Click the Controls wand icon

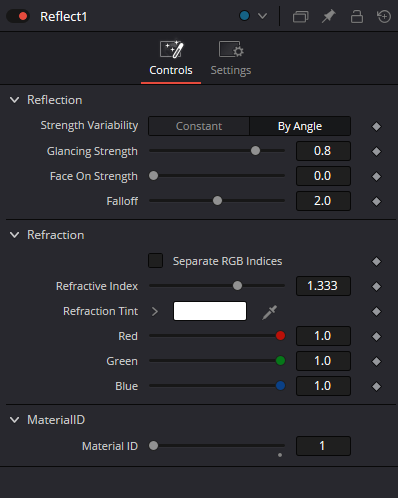tap(171, 49)
